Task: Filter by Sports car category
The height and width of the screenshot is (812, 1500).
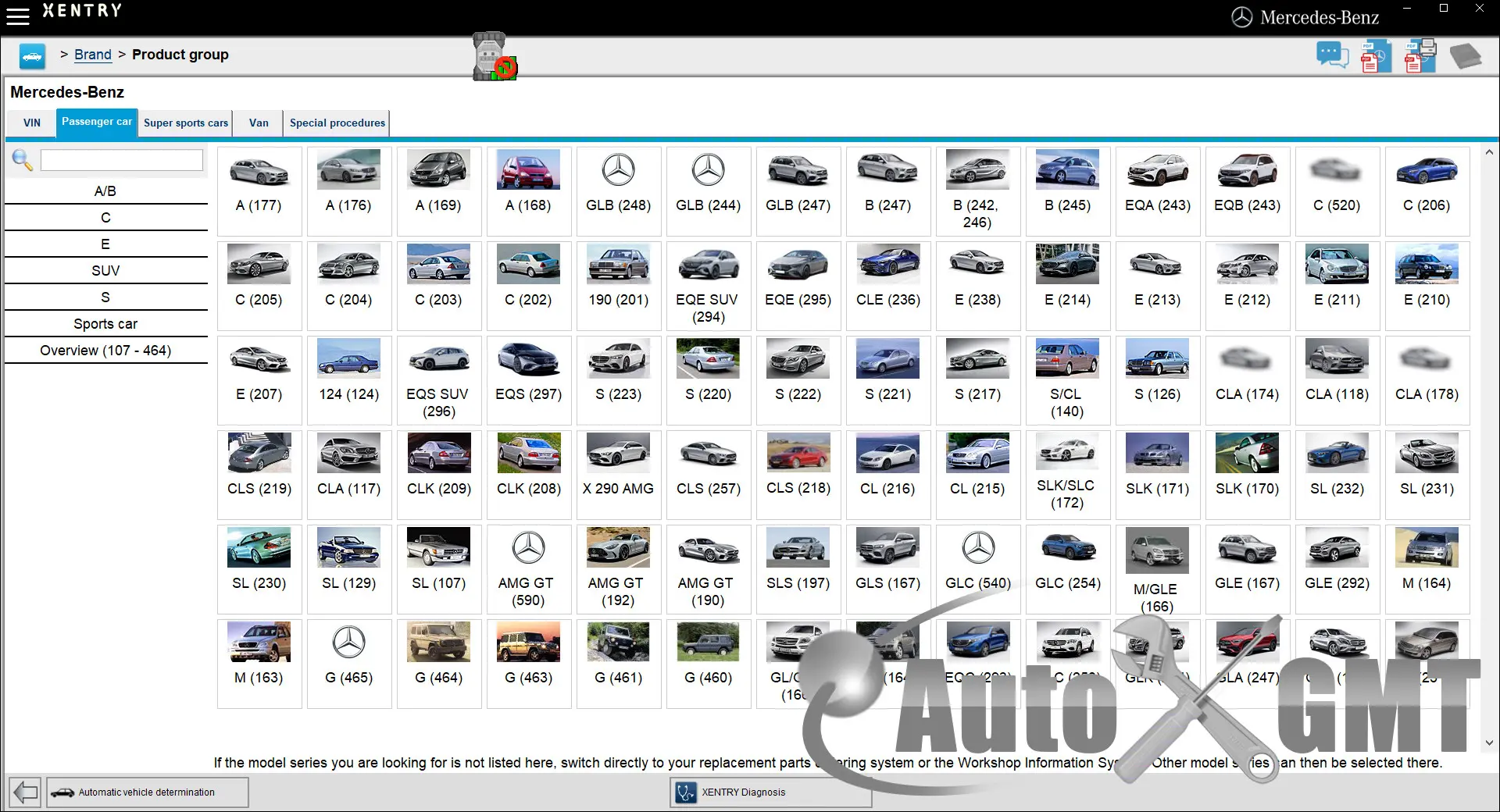Action: [x=105, y=324]
